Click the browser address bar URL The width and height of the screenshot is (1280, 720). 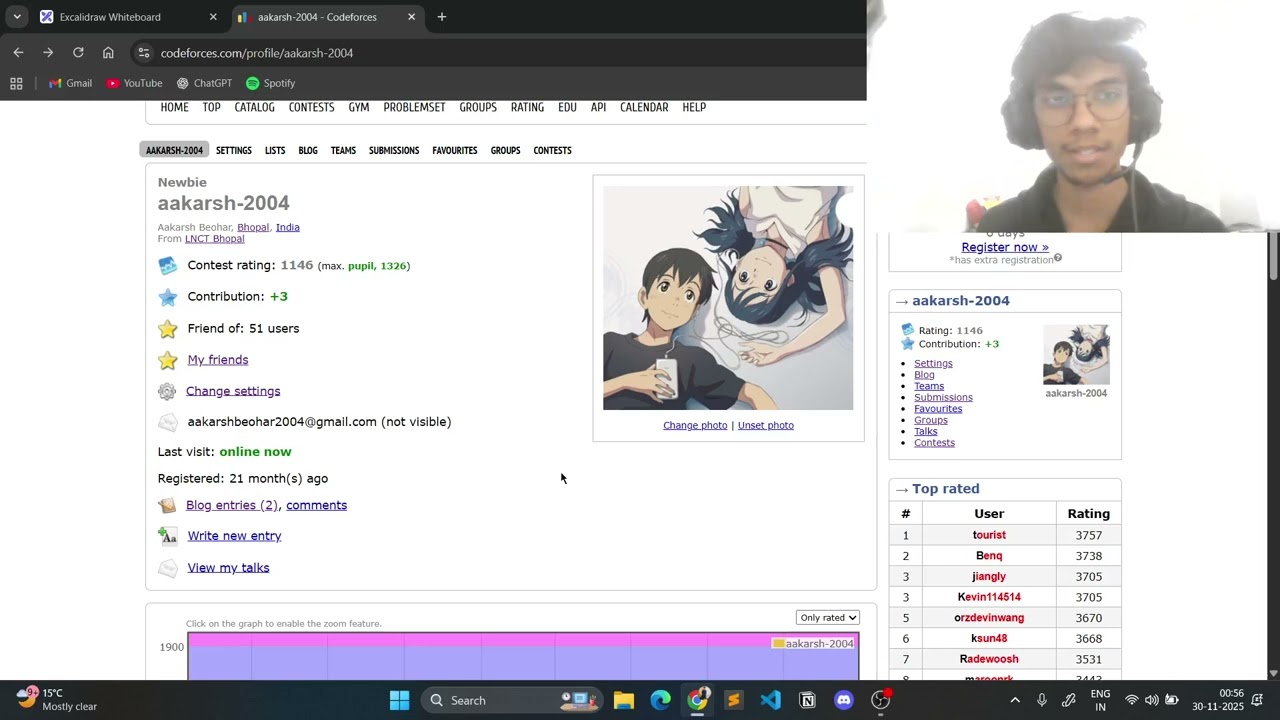[257, 53]
